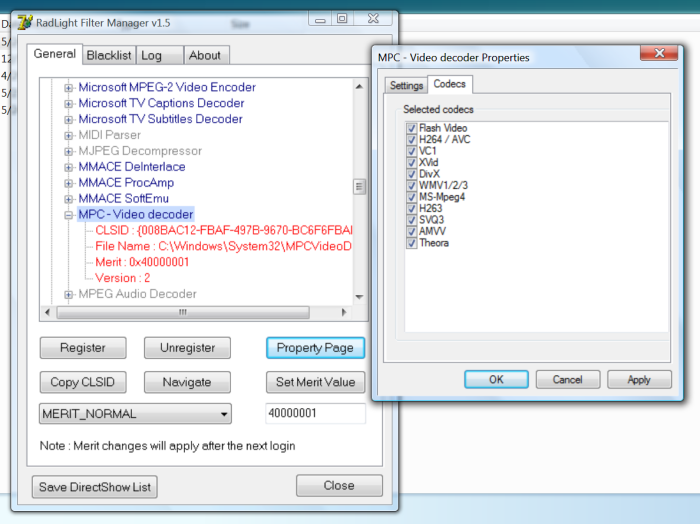Switch to the Settings tab in properties

coord(406,85)
